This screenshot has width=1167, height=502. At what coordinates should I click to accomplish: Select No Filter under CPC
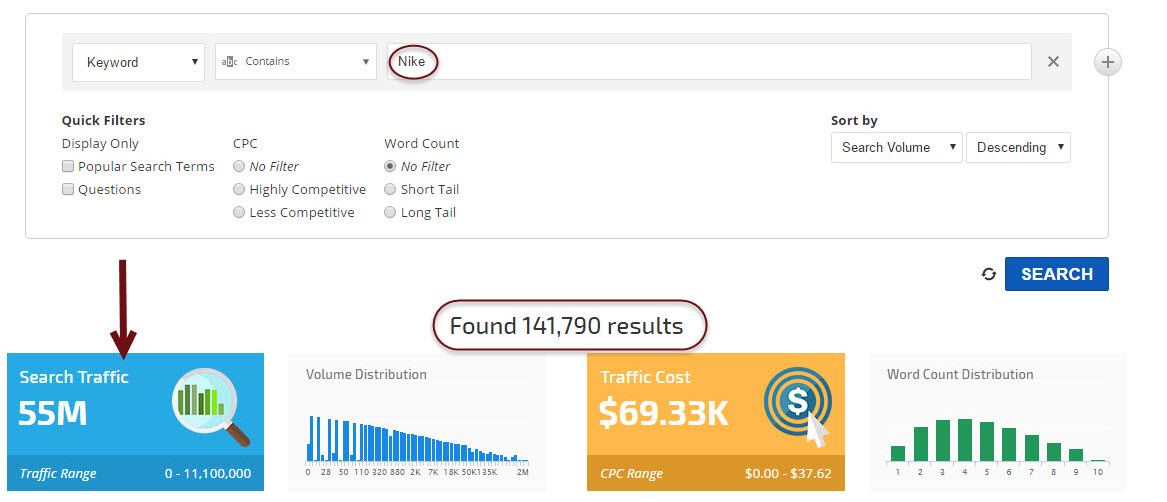239,167
